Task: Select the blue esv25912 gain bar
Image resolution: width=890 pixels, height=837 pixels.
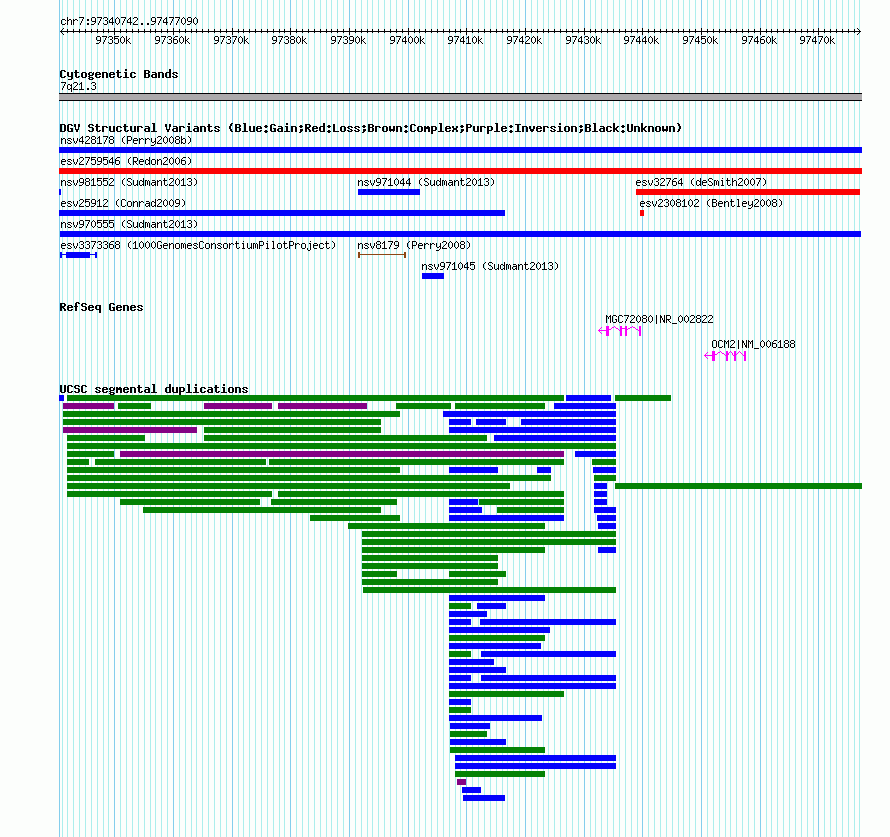Action: tap(282, 213)
